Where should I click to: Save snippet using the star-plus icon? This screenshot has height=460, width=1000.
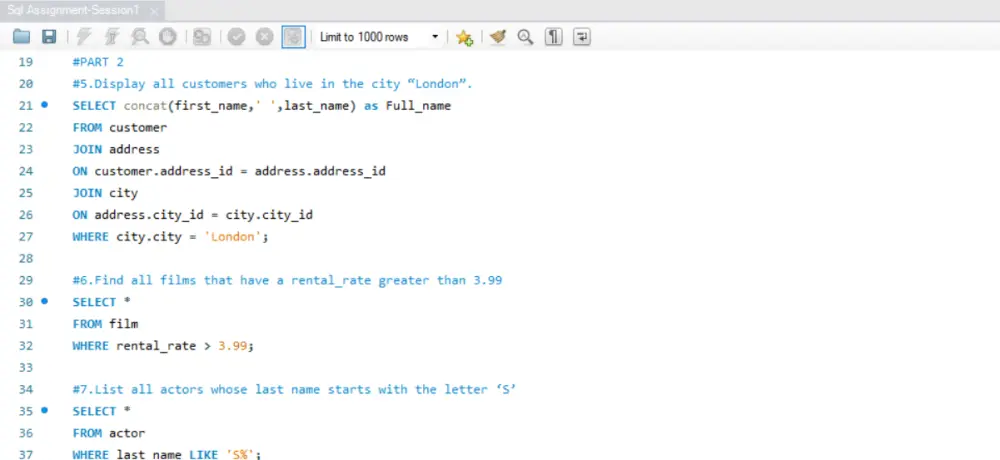click(464, 38)
